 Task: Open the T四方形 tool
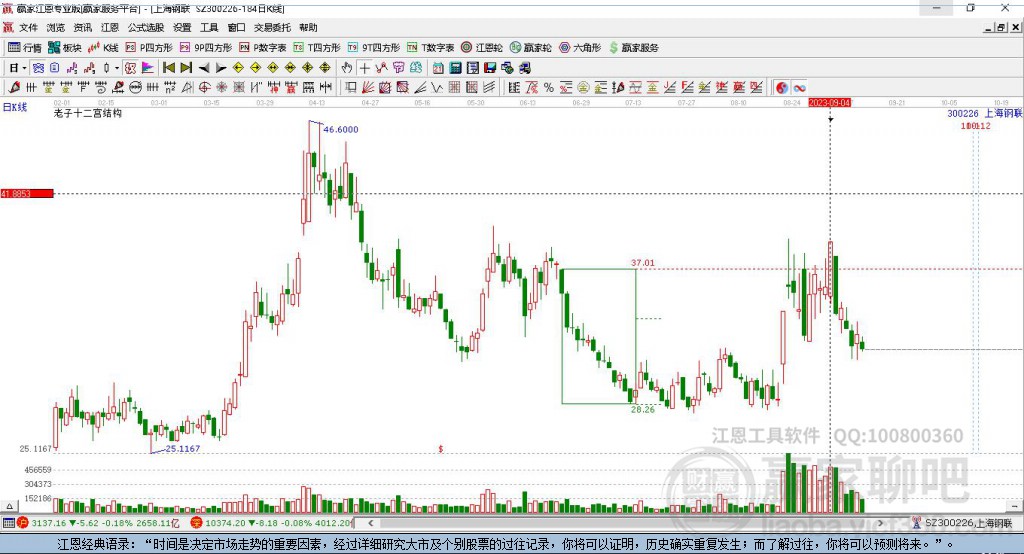[317, 48]
